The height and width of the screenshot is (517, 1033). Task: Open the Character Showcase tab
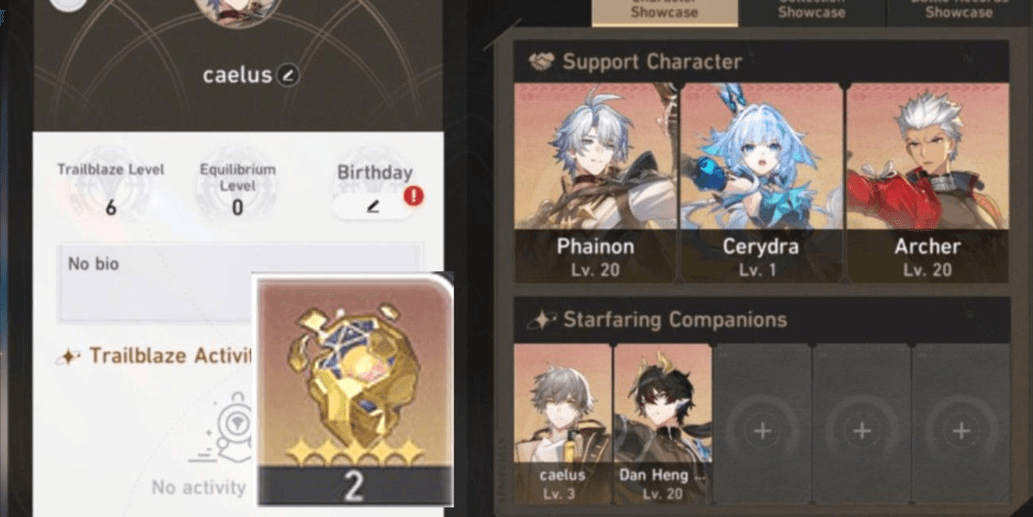pos(664,12)
